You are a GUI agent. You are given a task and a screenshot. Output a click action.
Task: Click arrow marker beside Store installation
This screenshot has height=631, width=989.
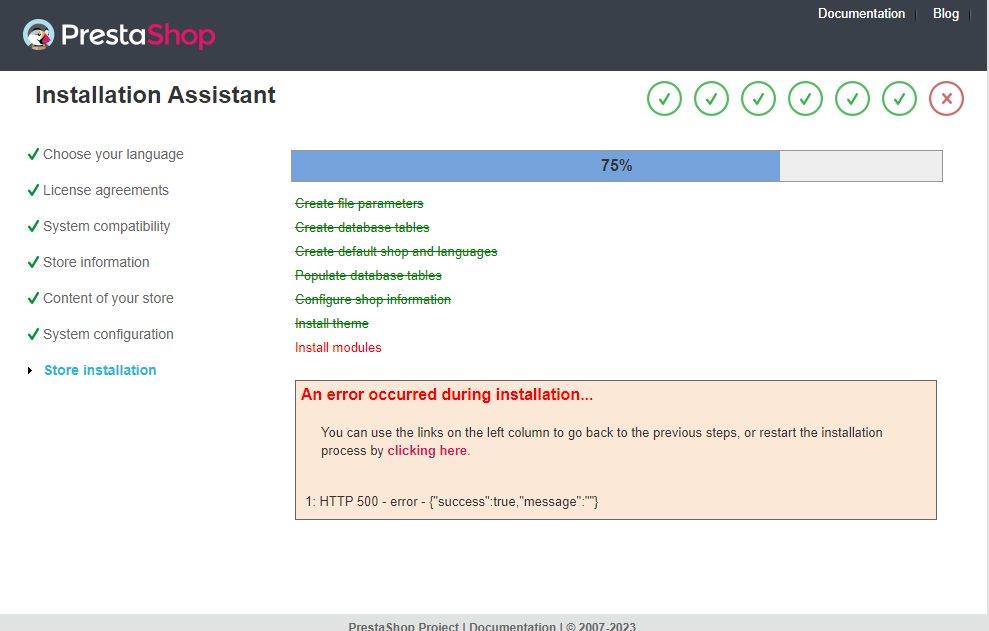point(30,370)
